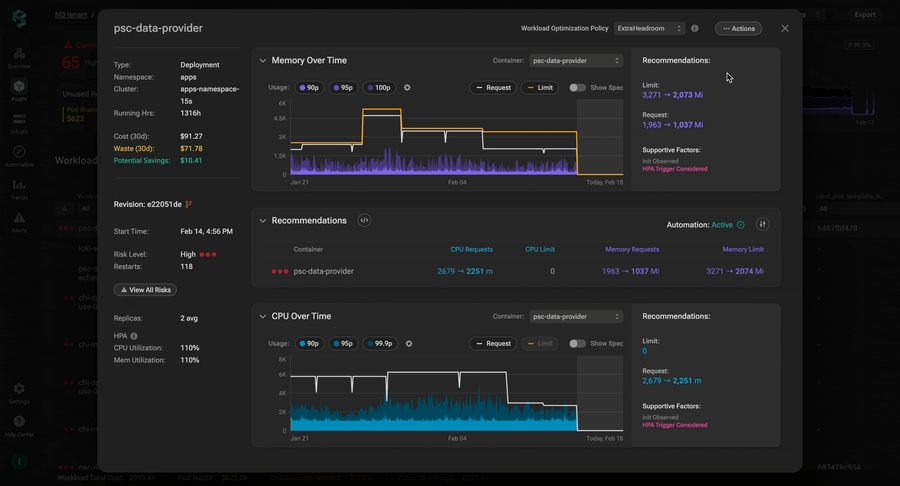
Task: Open the Actions menu
Action: [x=738, y=29]
